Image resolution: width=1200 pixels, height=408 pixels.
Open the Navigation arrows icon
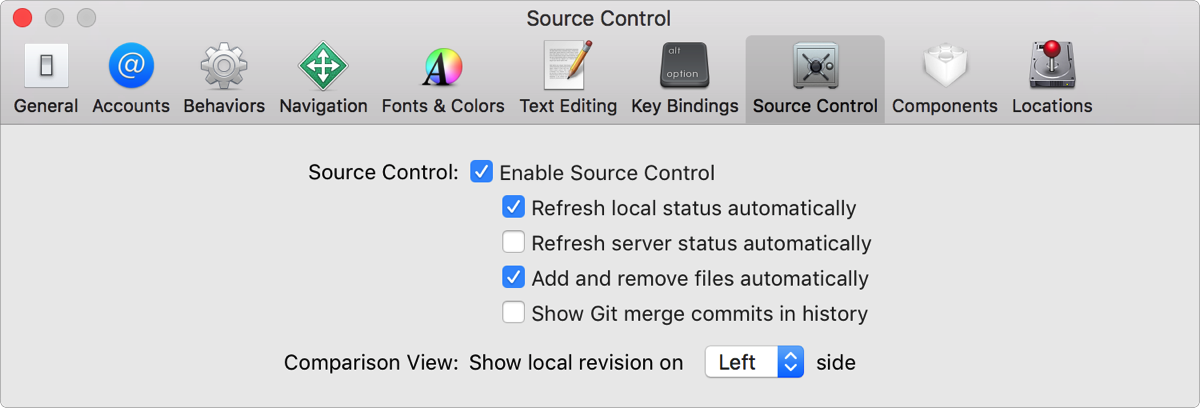click(x=323, y=67)
